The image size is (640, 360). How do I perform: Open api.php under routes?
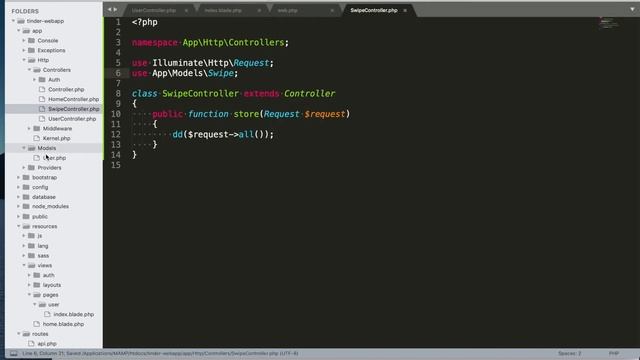point(47,343)
